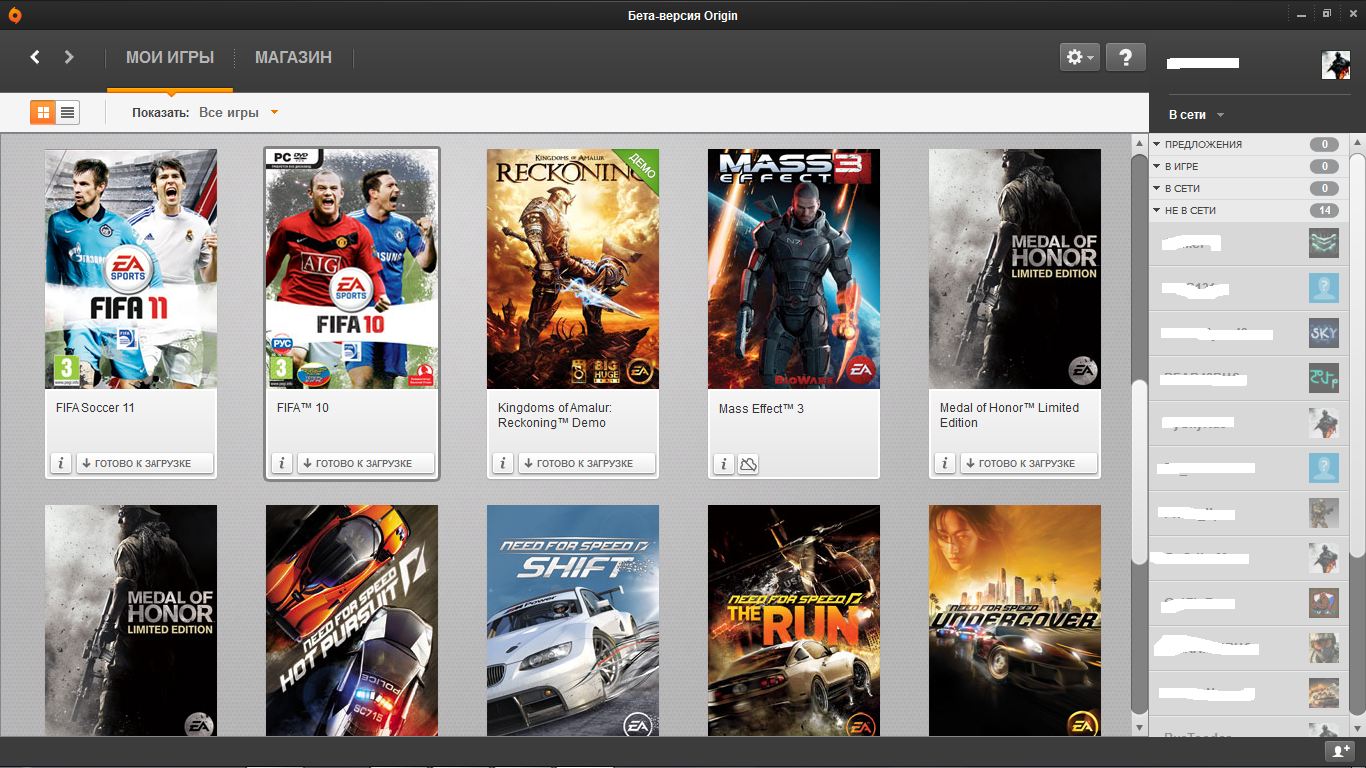1366x768 pixels.
Task: Show info for Kingdoms of Amalur Demo
Action: (503, 463)
